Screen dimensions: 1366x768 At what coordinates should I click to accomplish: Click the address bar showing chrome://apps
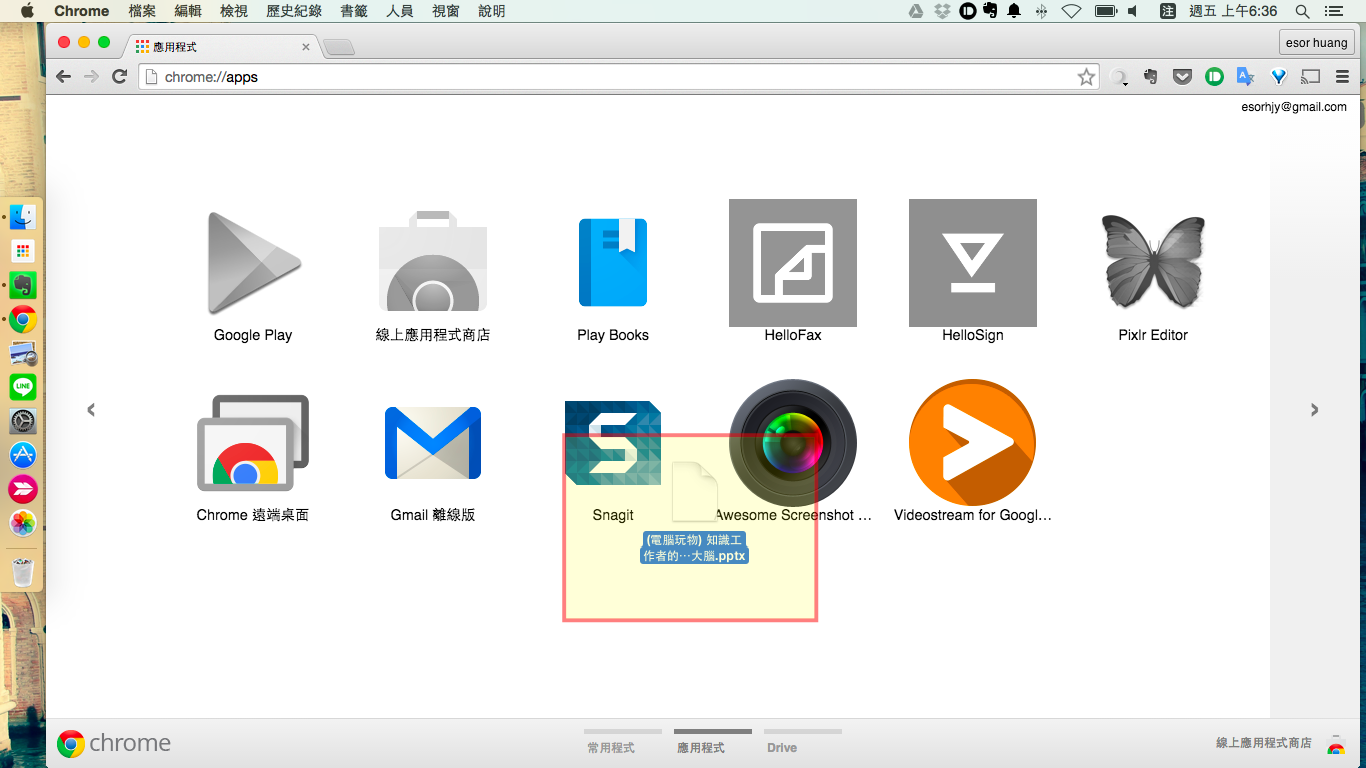tap(607, 77)
